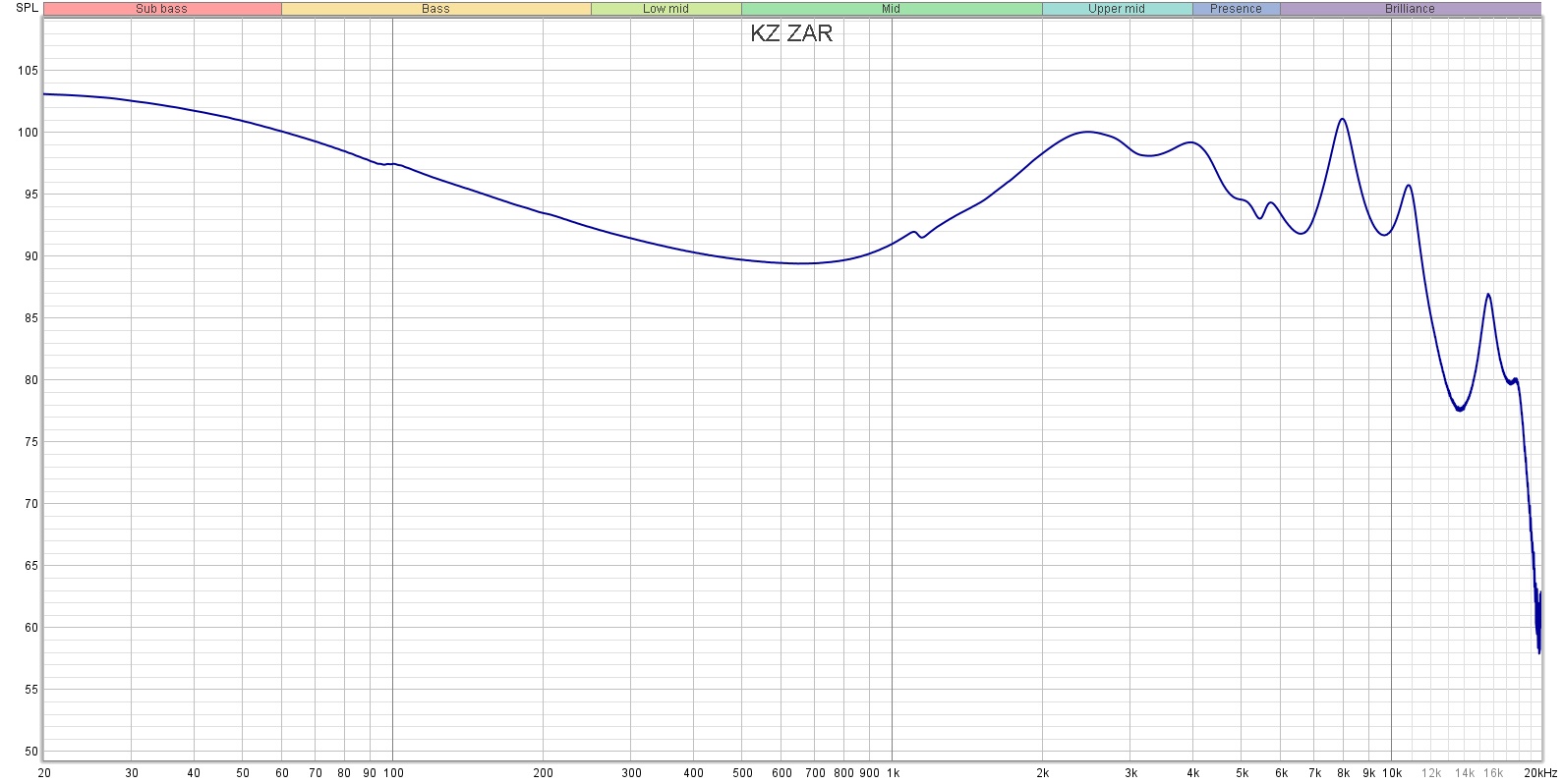Click the curve dip near 14k
The image size is (1563, 784).
pos(1460,409)
